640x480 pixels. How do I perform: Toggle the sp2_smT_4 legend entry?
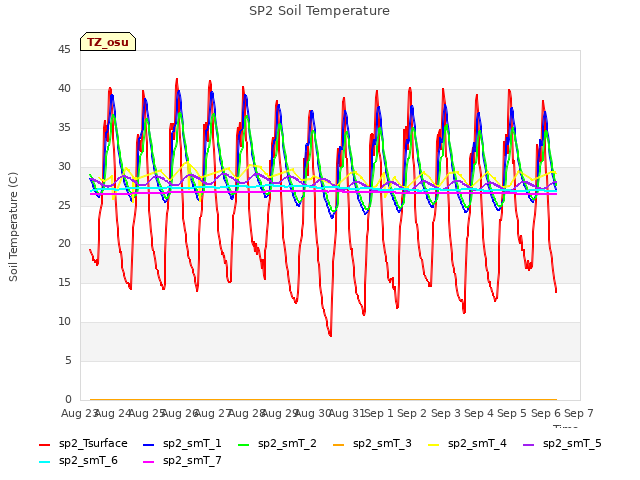pyautogui.click(x=467, y=444)
